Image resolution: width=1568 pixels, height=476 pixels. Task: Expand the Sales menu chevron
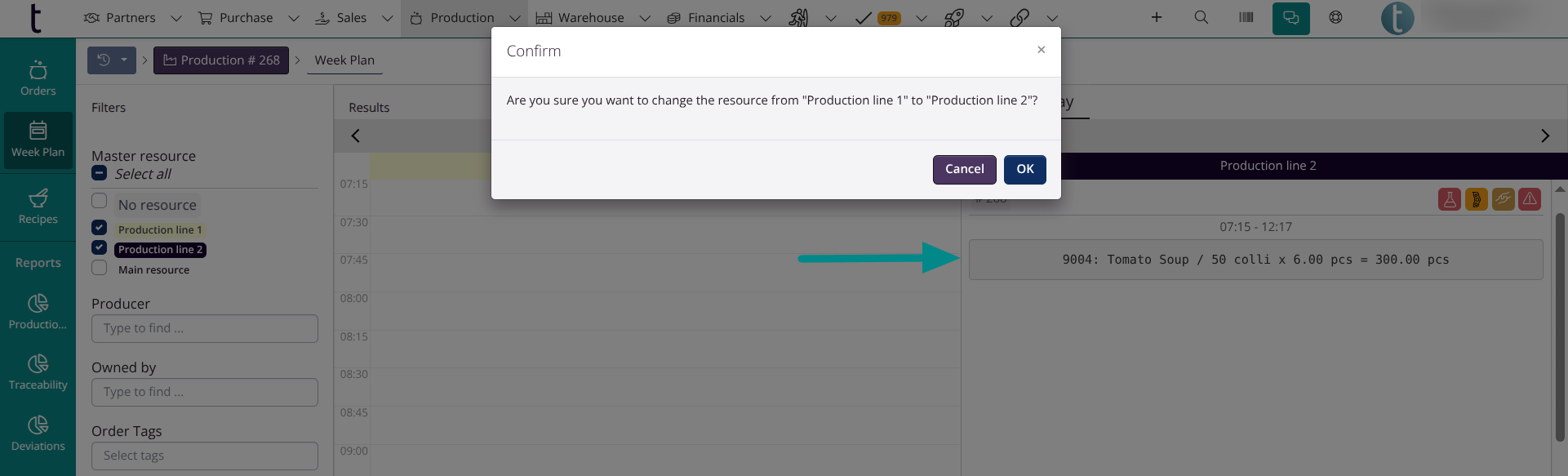[388, 18]
